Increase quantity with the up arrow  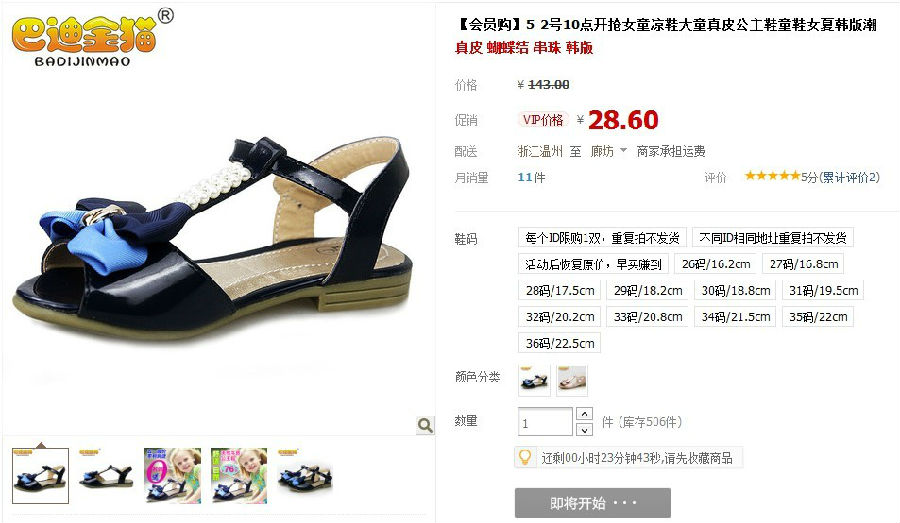pyautogui.click(x=584, y=413)
